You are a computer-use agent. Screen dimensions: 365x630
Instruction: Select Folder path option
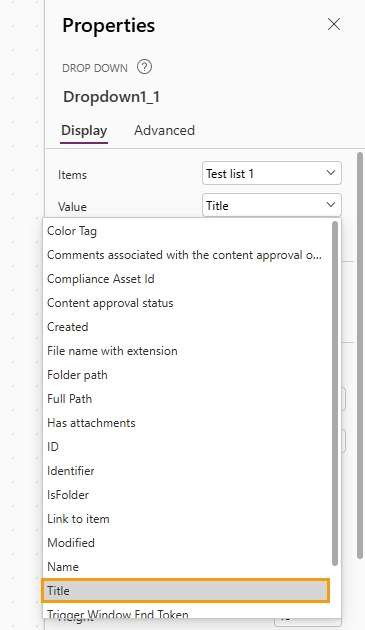187,375
